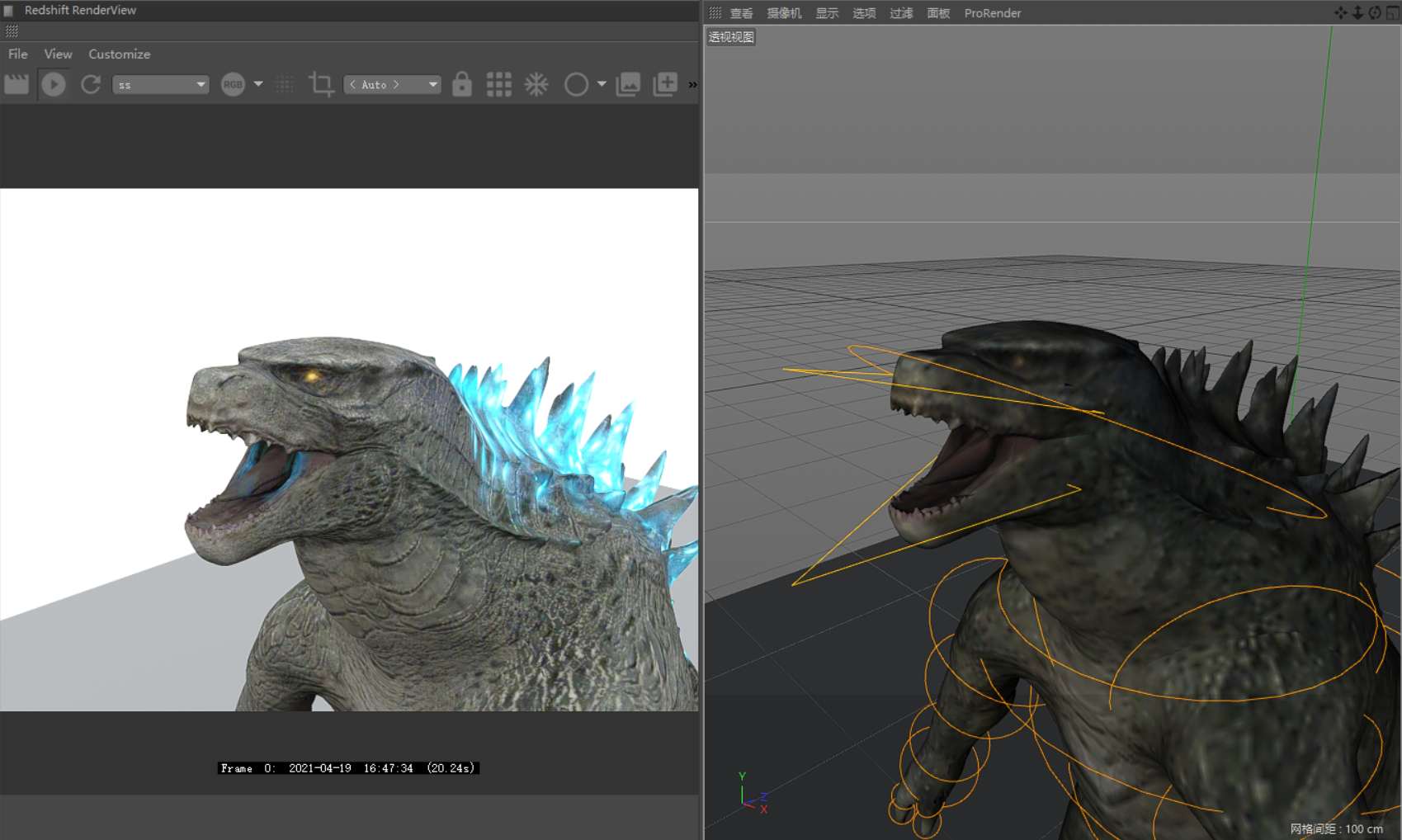Click the viewport maximize toggle icon
Screen dimensions: 1402x840
[1393, 12]
